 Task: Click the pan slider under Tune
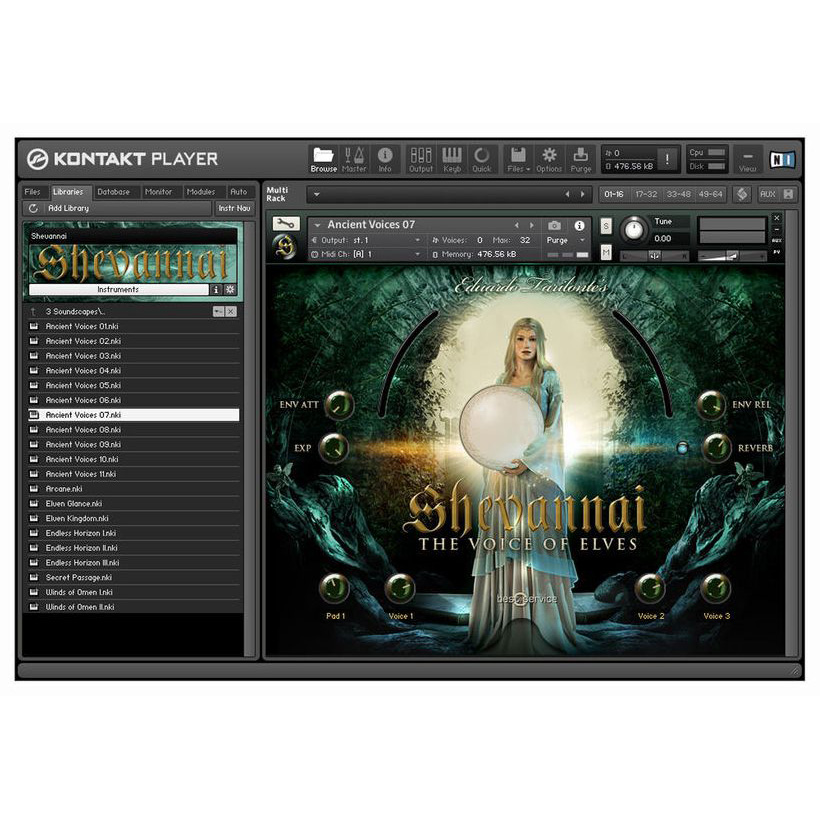coord(654,256)
